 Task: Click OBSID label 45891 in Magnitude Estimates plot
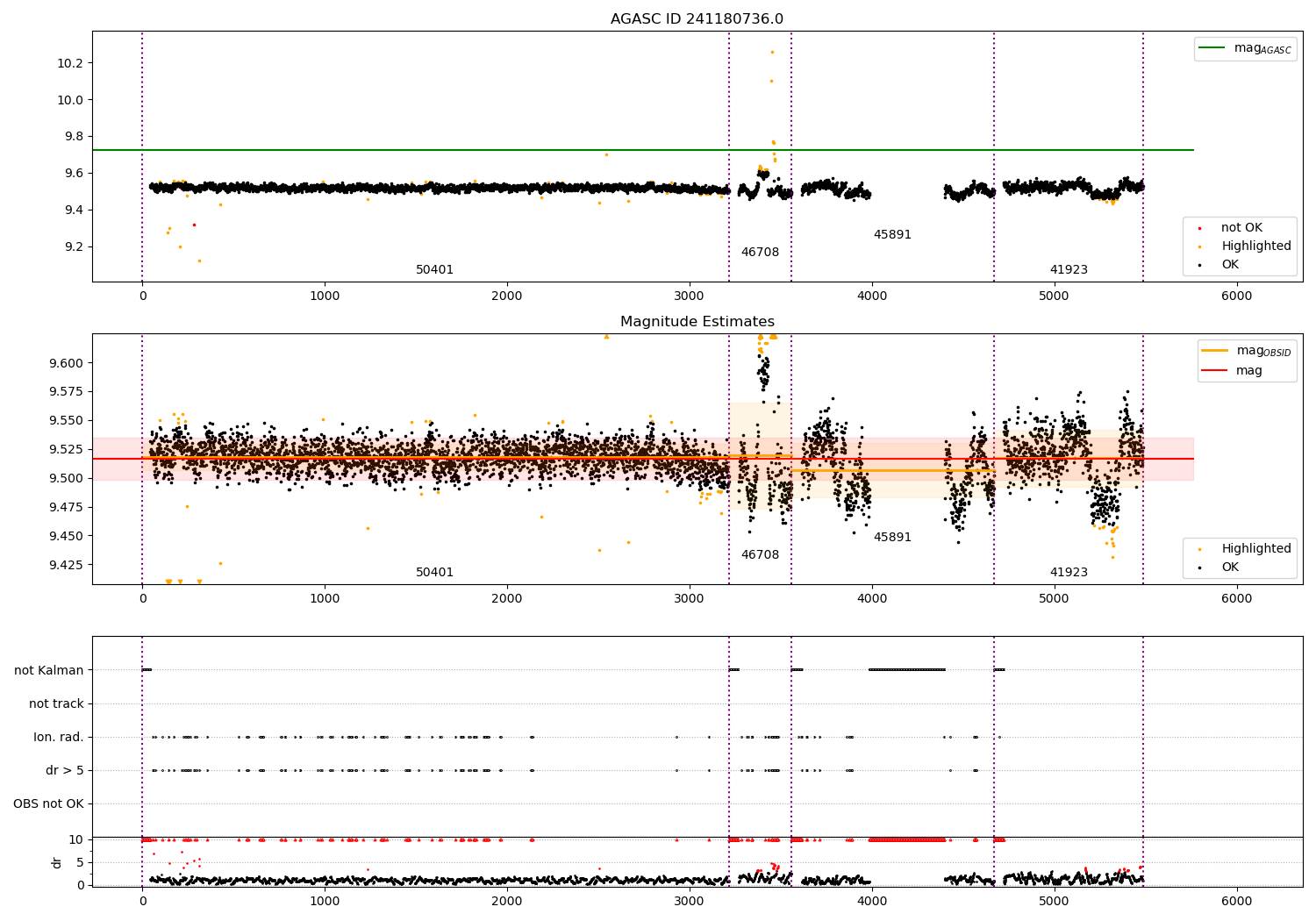pos(892,538)
